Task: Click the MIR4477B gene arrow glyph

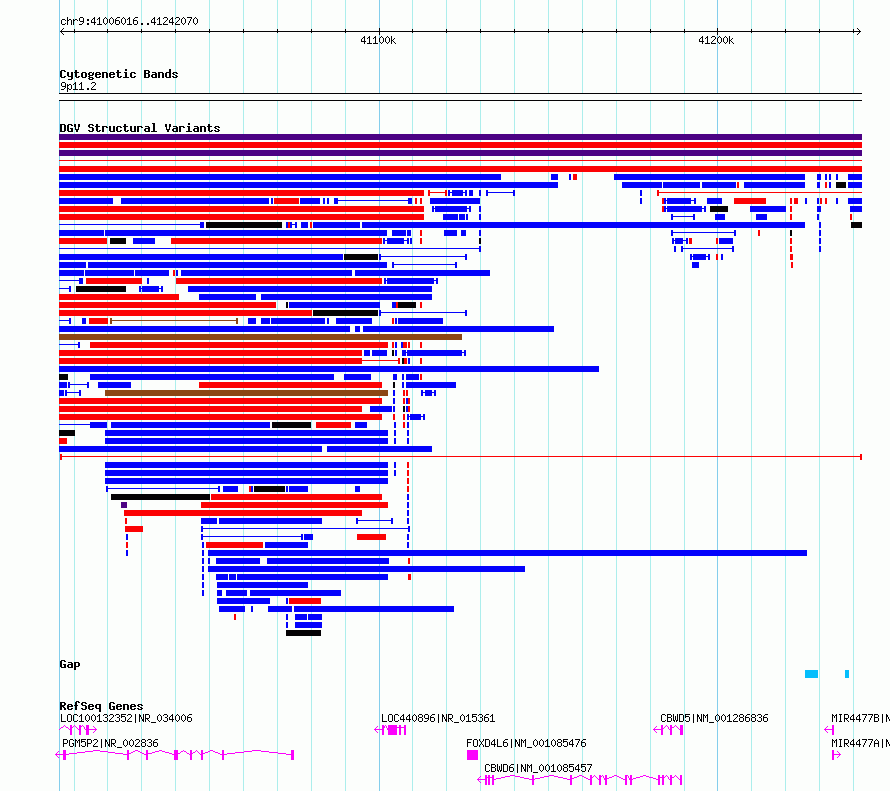Action: [829, 730]
